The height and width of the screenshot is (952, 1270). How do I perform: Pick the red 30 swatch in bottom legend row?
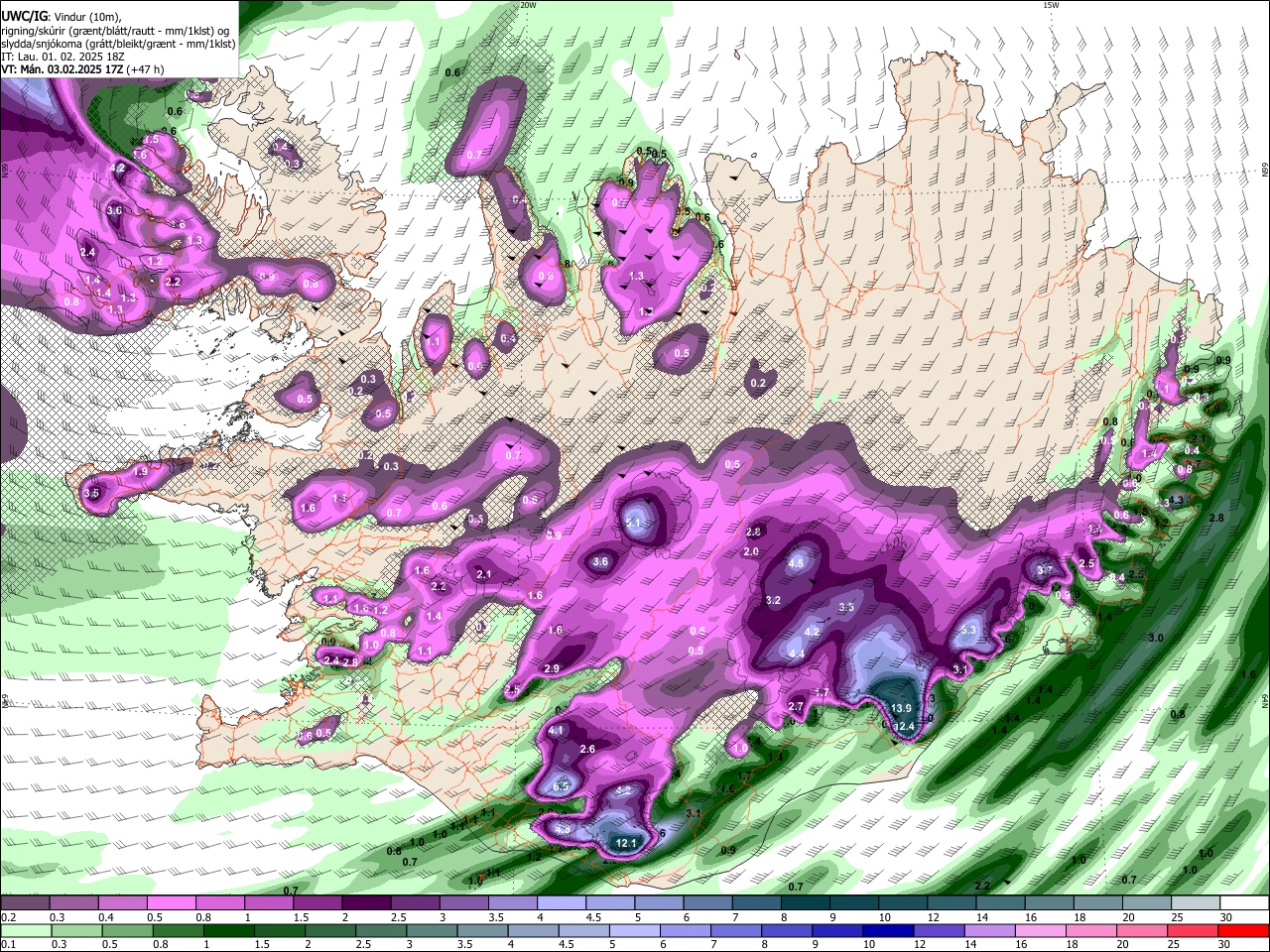pyautogui.click(x=1243, y=930)
